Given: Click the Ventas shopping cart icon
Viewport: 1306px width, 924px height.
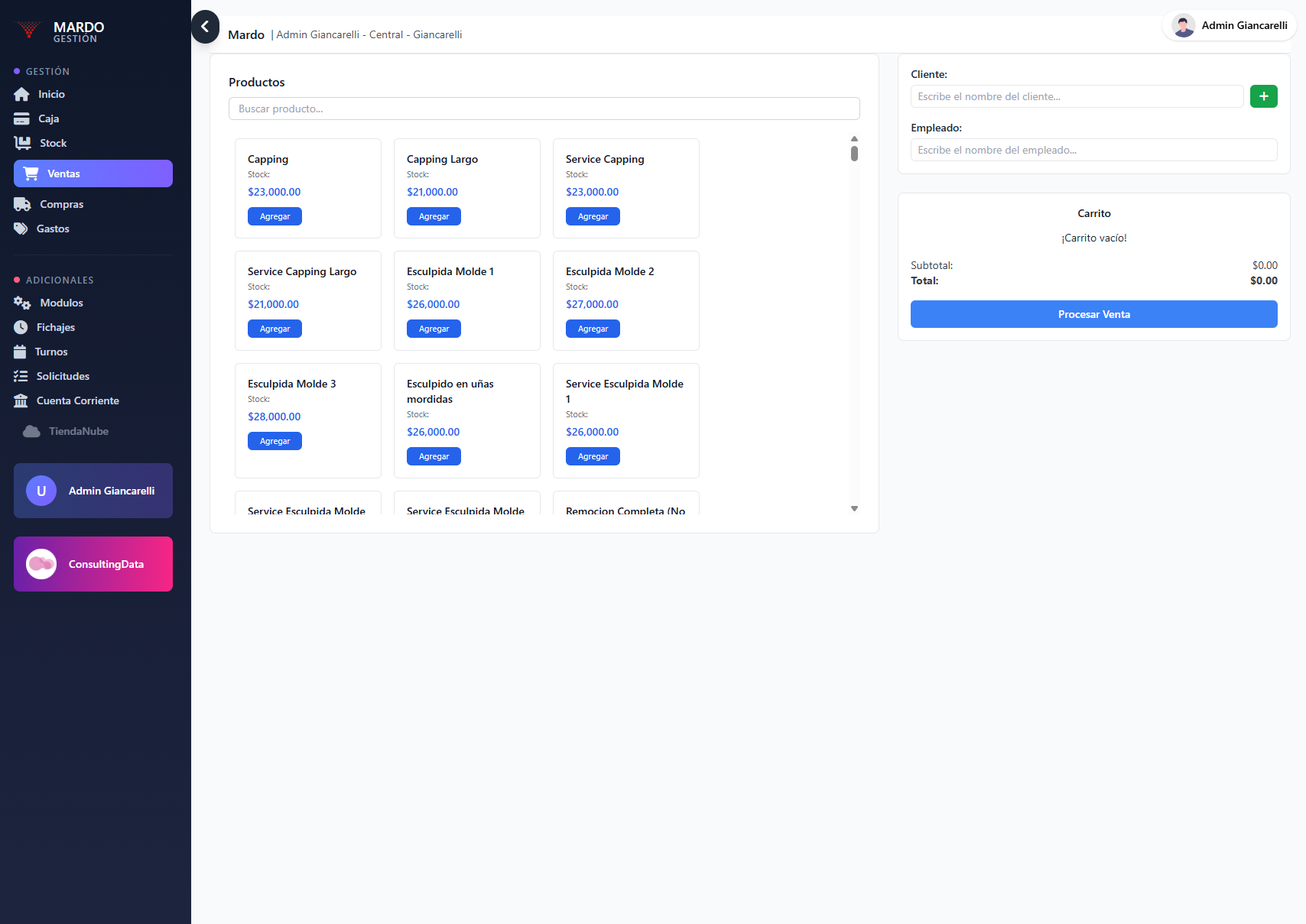Looking at the screenshot, I should pos(31,173).
